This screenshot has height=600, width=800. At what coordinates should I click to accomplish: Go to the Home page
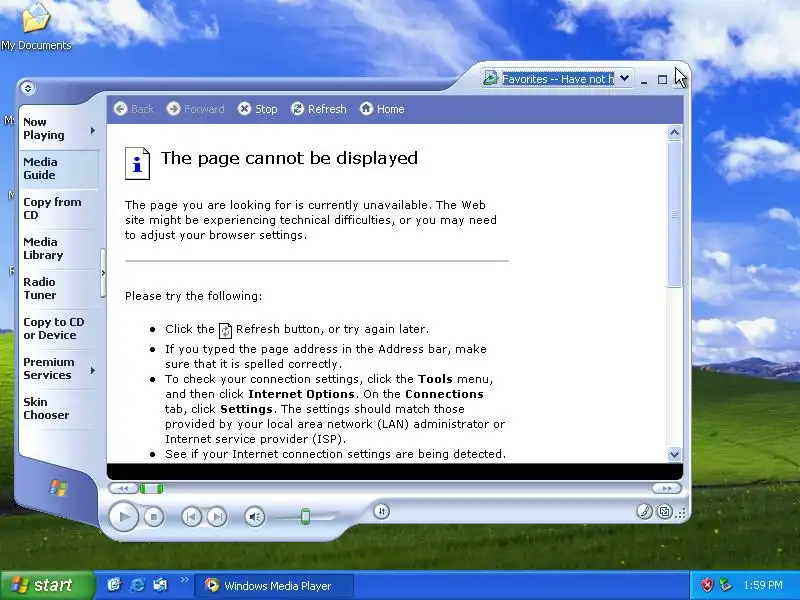[x=382, y=109]
